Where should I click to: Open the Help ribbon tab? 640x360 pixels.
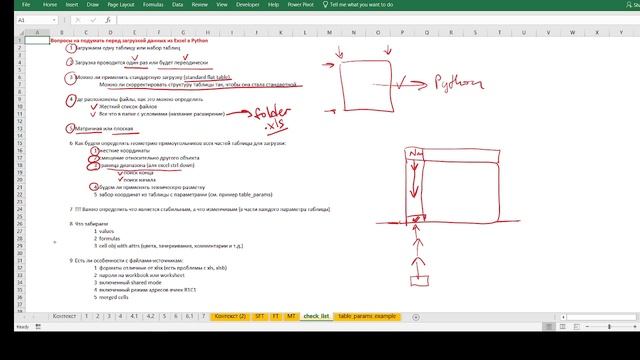273,4
